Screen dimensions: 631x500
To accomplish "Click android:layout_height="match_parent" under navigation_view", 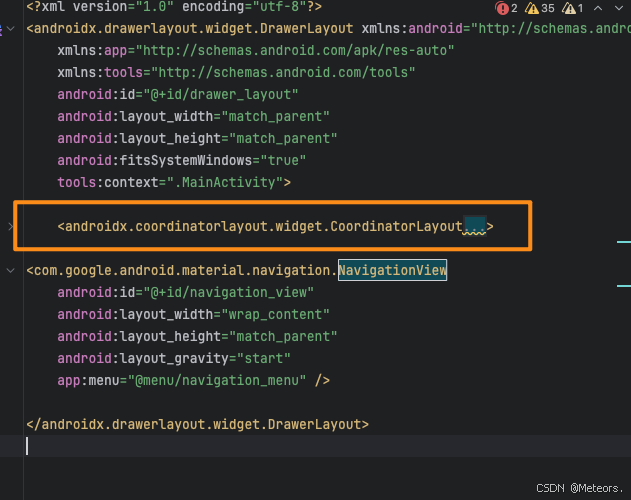I will (x=197, y=337).
